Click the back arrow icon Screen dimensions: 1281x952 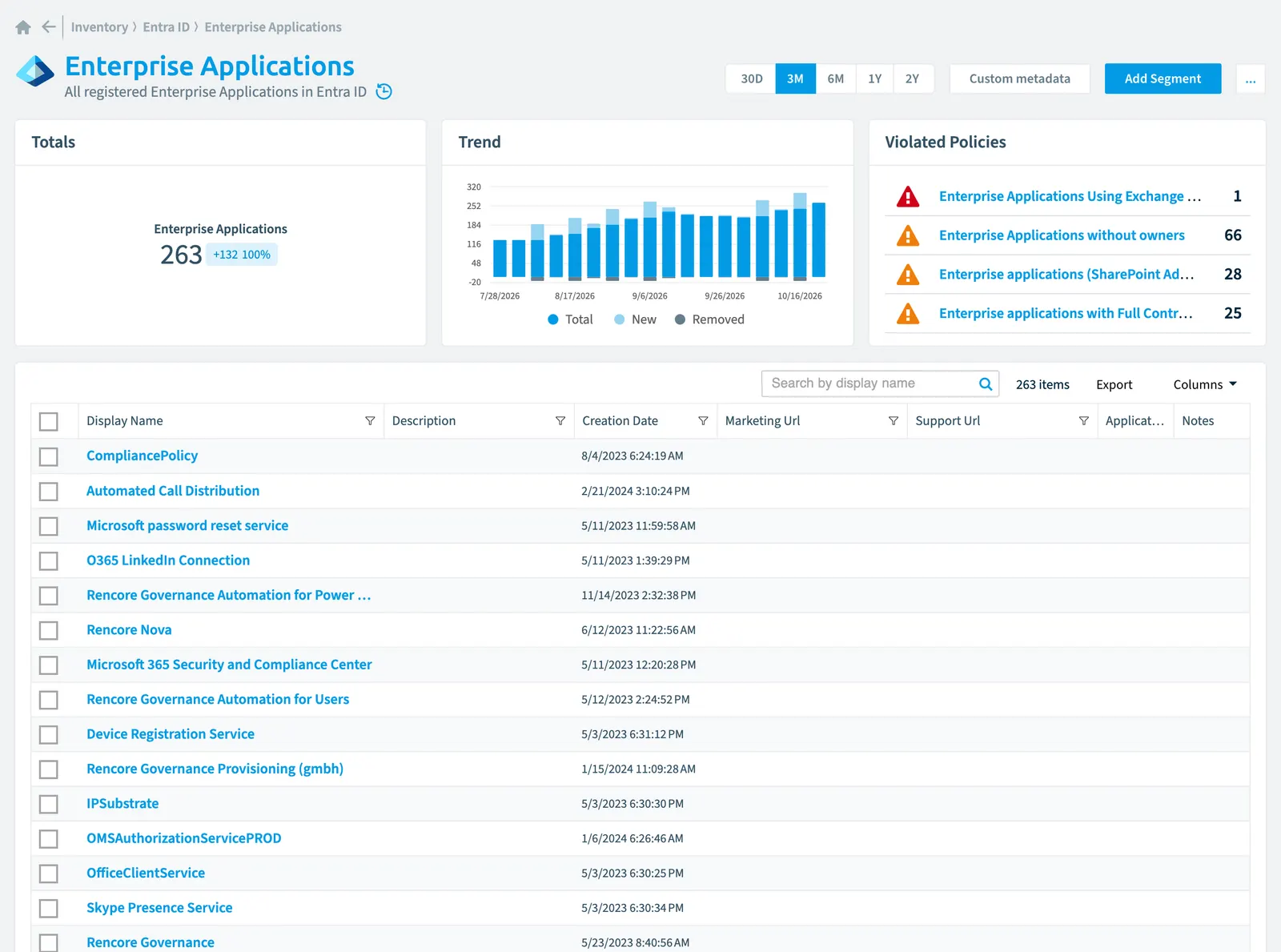pyautogui.click(x=49, y=26)
